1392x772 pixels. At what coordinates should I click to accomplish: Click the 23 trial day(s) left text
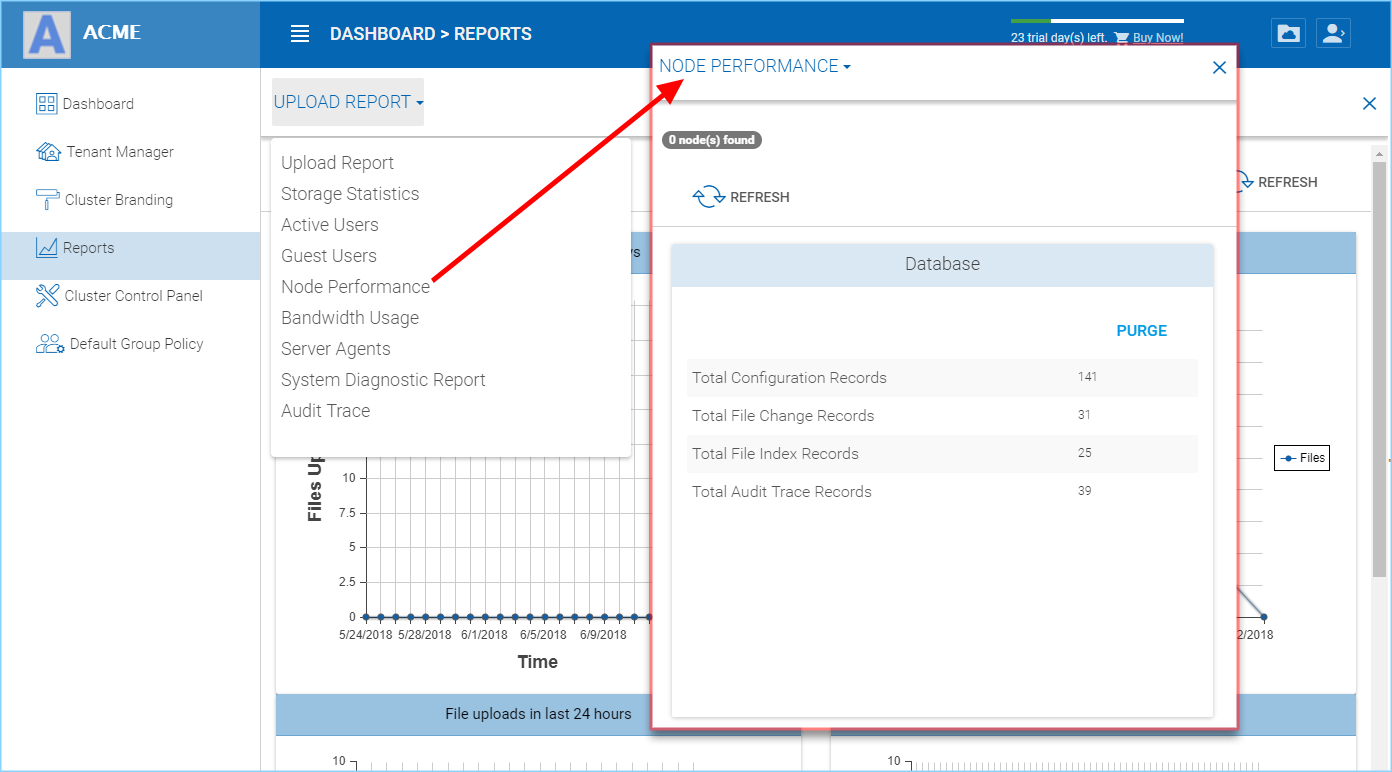[1059, 38]
